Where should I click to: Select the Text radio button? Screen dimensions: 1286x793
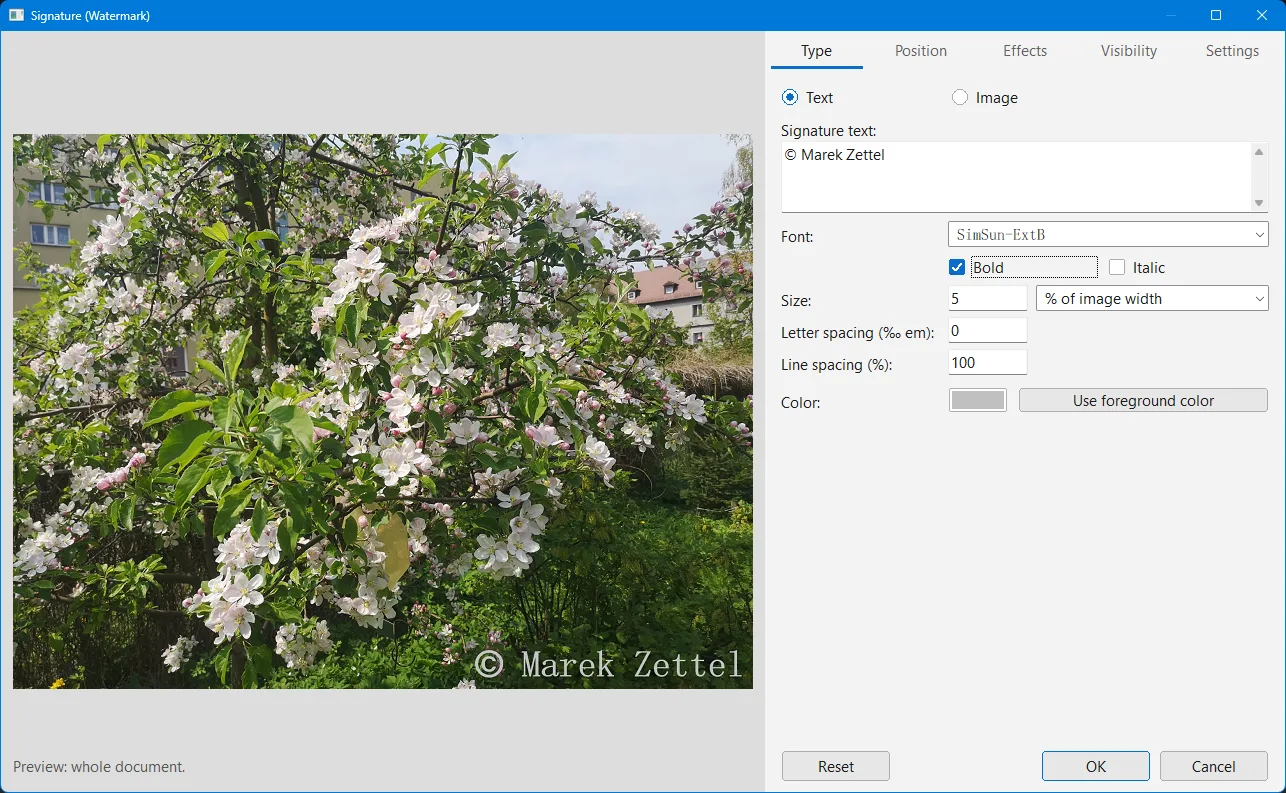tap(790, 97)
